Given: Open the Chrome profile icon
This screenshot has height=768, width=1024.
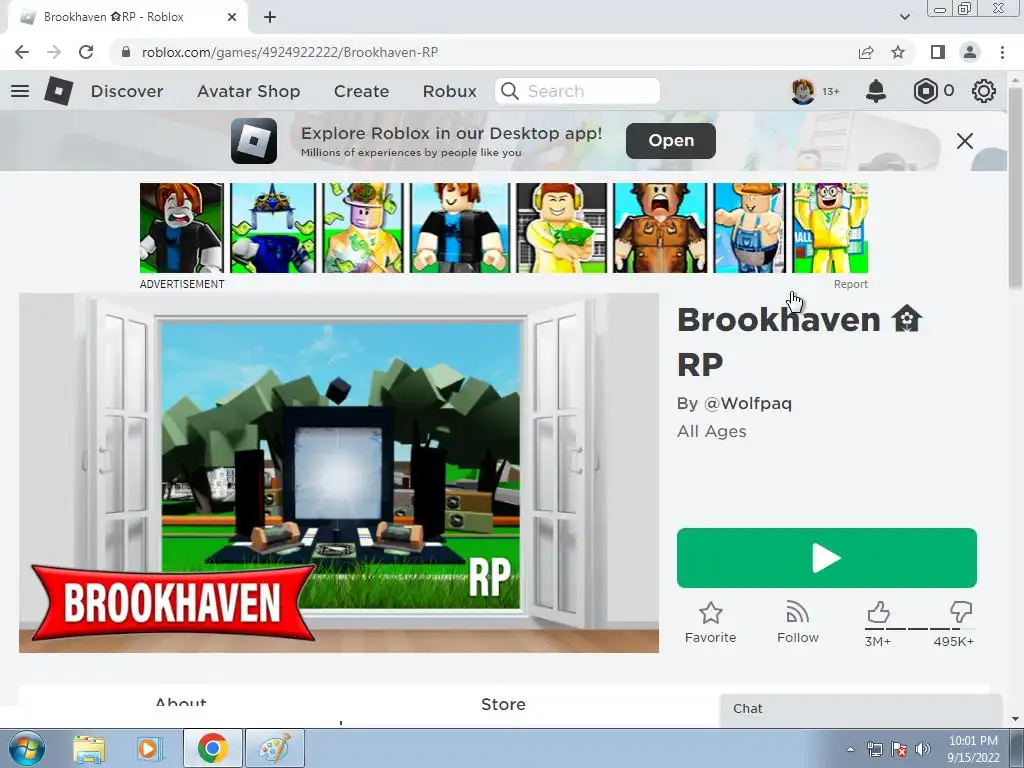Looking at the screenshot, I should click(x=970, y=52).
